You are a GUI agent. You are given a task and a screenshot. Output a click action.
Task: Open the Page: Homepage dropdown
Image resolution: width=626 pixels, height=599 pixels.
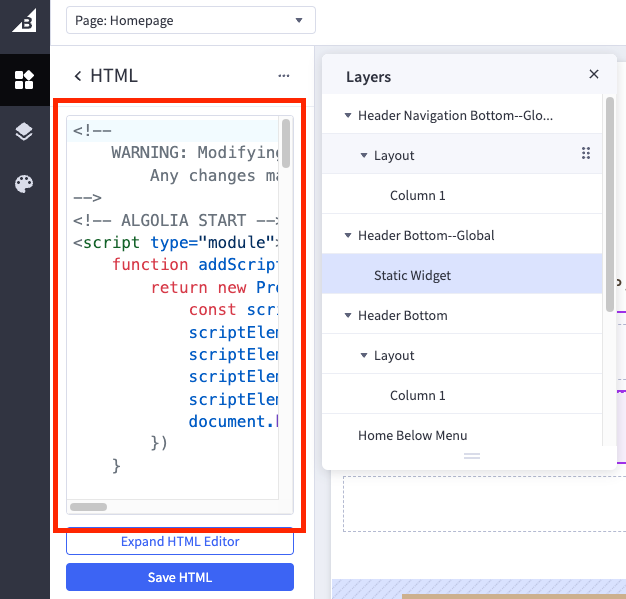(x=191, y=20)
